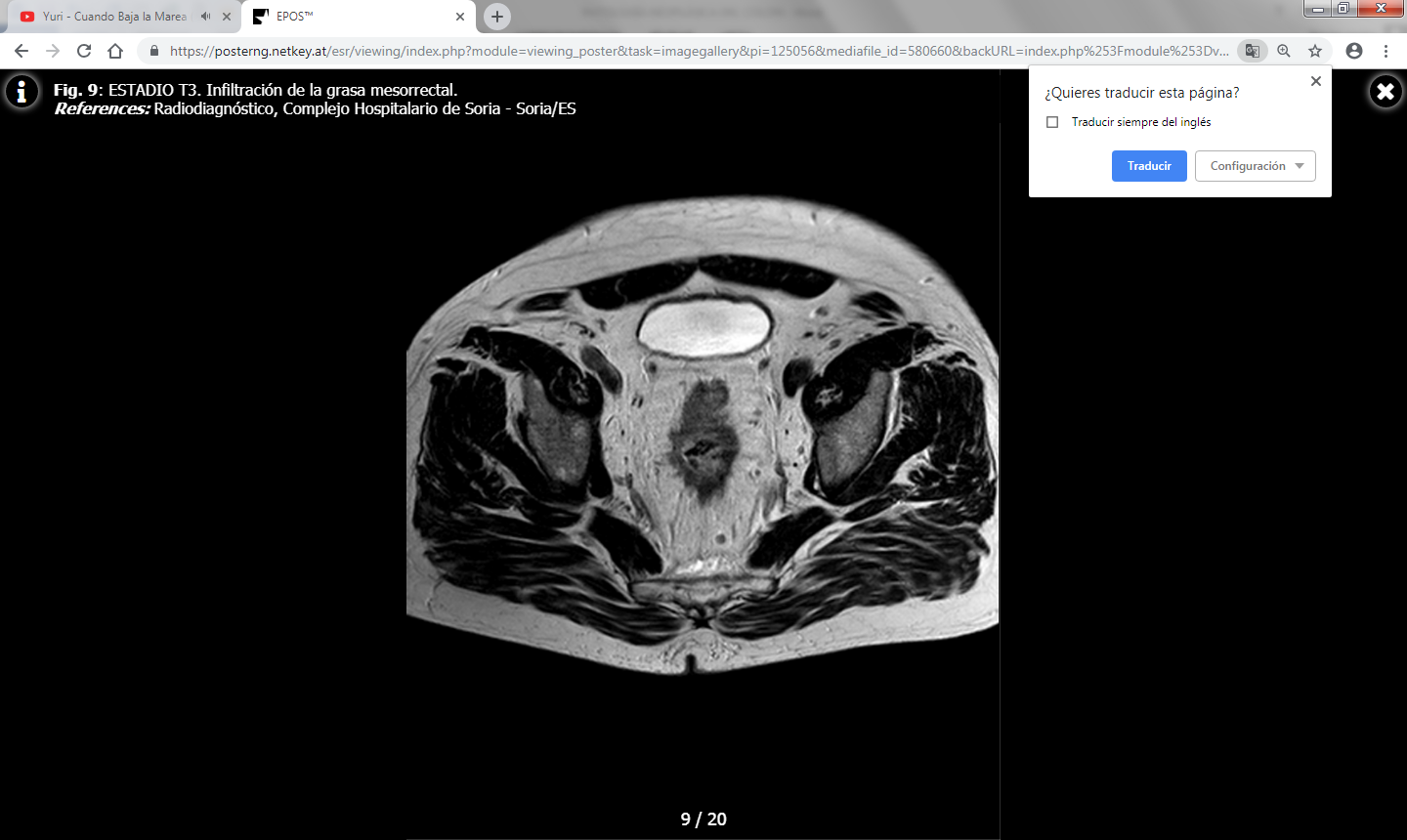Switch to the Yuri - Cuando Baja la Marea tab
1407x840 pixels.
(113, 17)
